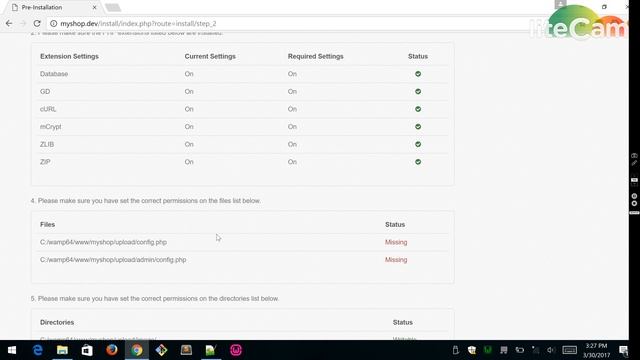Open File Explorer from taskbar
This screenshot has width=640, height=360.
click(x=62, y=350)
